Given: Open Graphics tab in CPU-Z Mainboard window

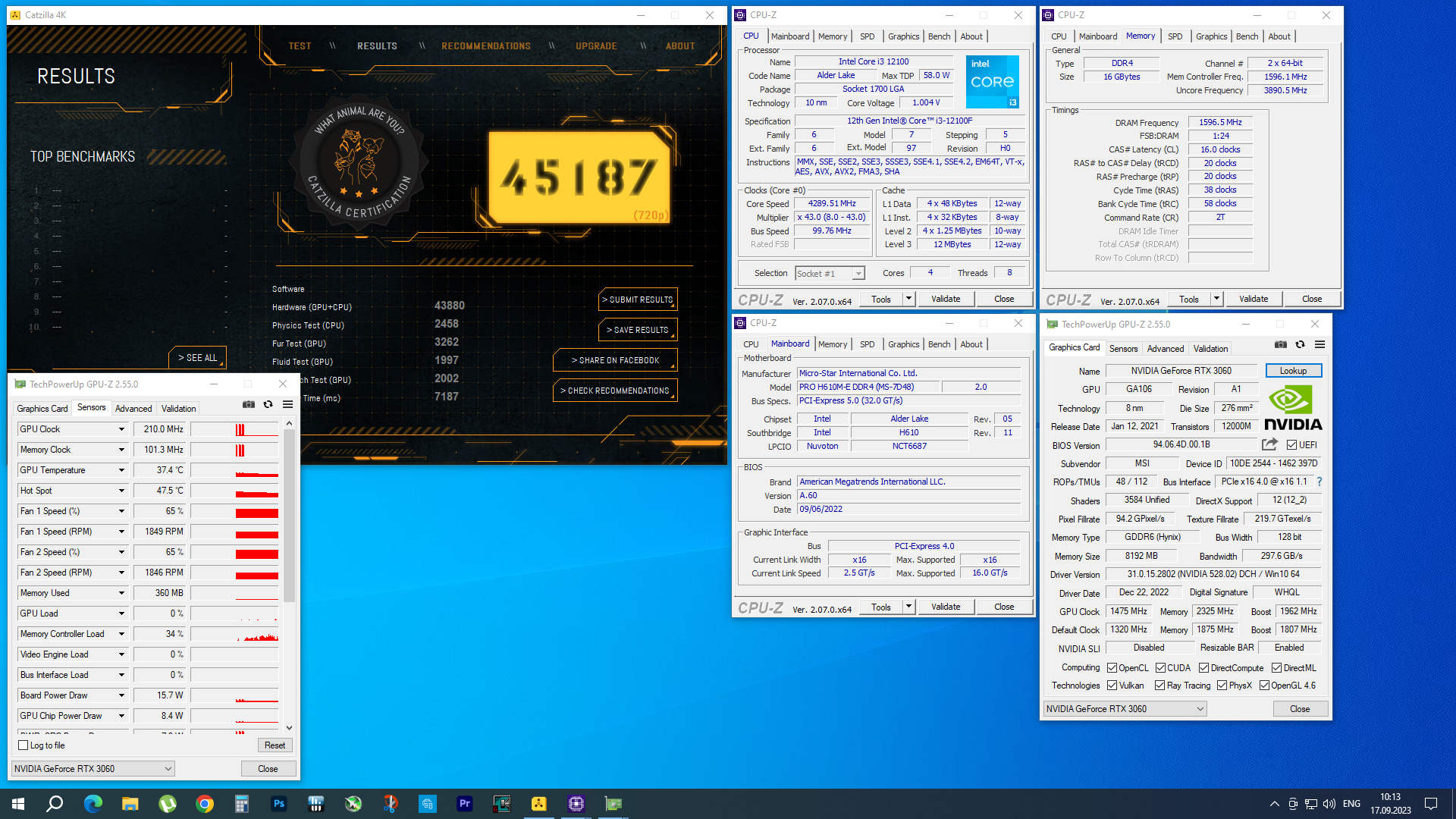Looking at the screenshot, I should coord(903,344).
